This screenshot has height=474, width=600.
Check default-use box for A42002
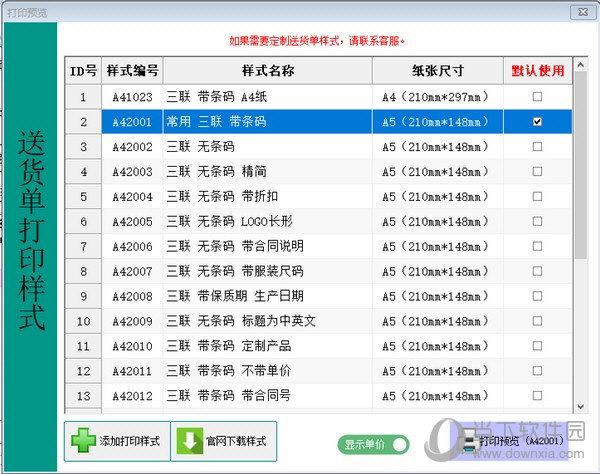pos(537,147)
